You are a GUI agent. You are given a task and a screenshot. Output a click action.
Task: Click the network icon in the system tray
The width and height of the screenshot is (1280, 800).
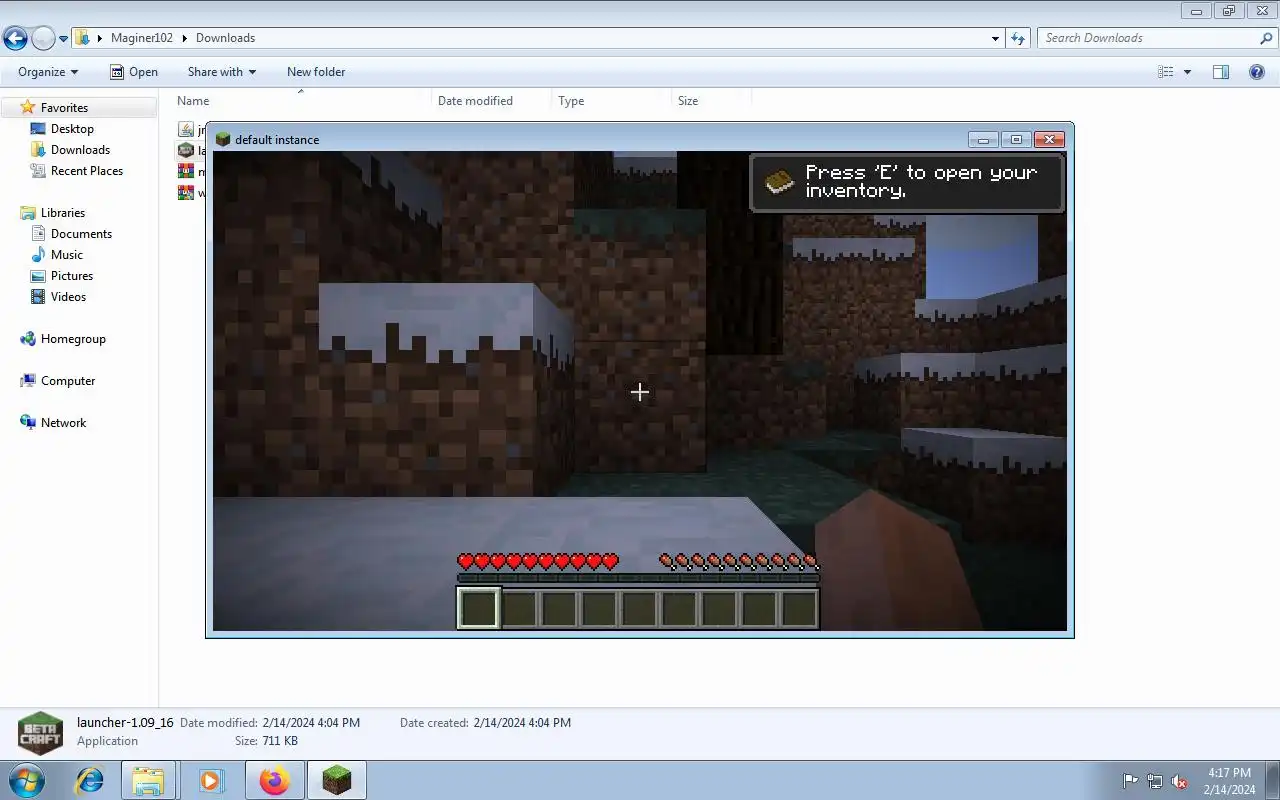point(1154,781)
